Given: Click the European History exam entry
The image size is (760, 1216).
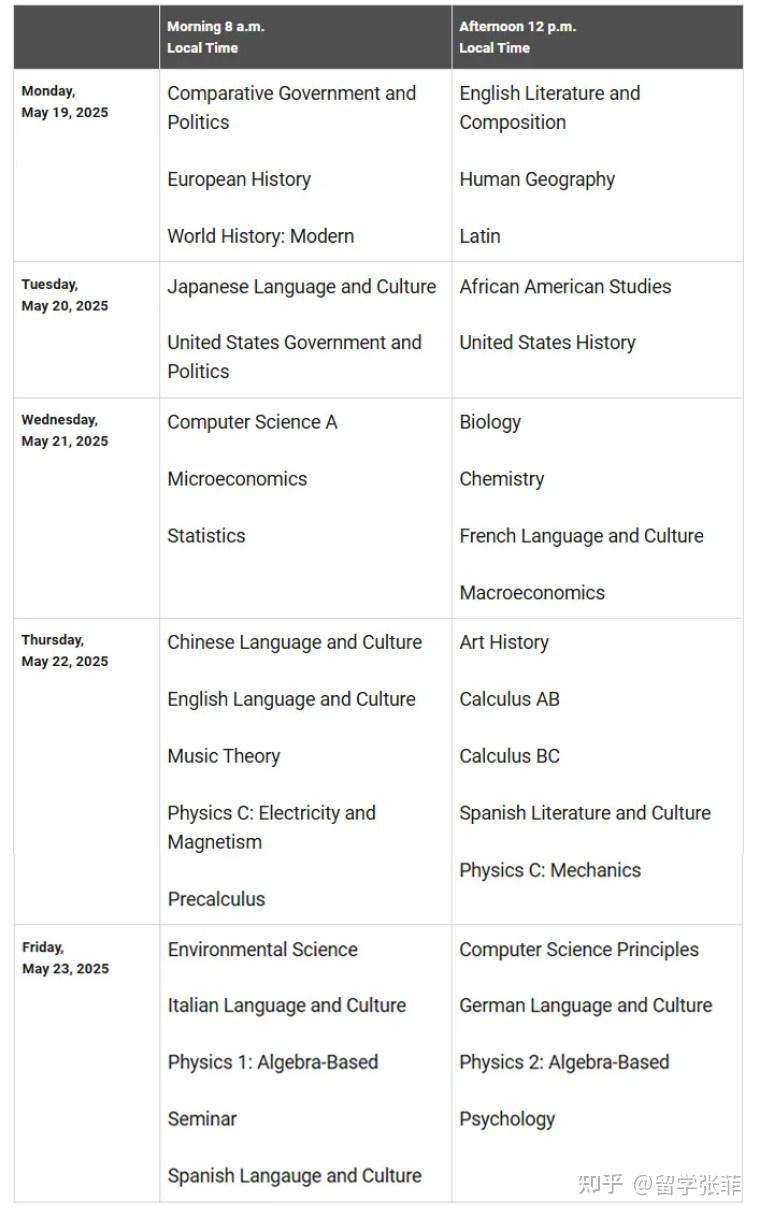Looking at the screenshot, I should 239,180.
